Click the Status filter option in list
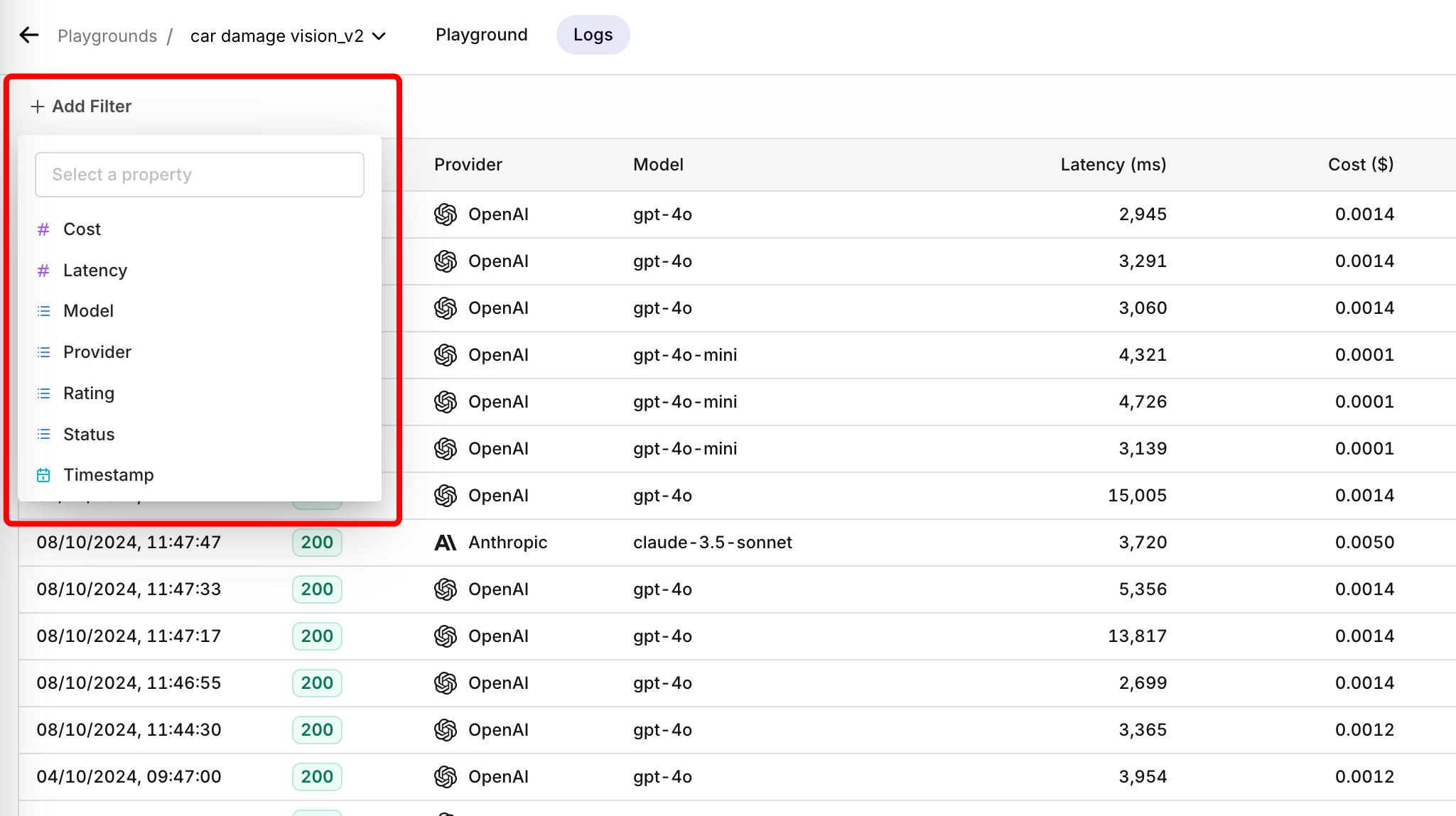Image resolution: width=1456 pixels, height=816 pixels. pos(89,433)
